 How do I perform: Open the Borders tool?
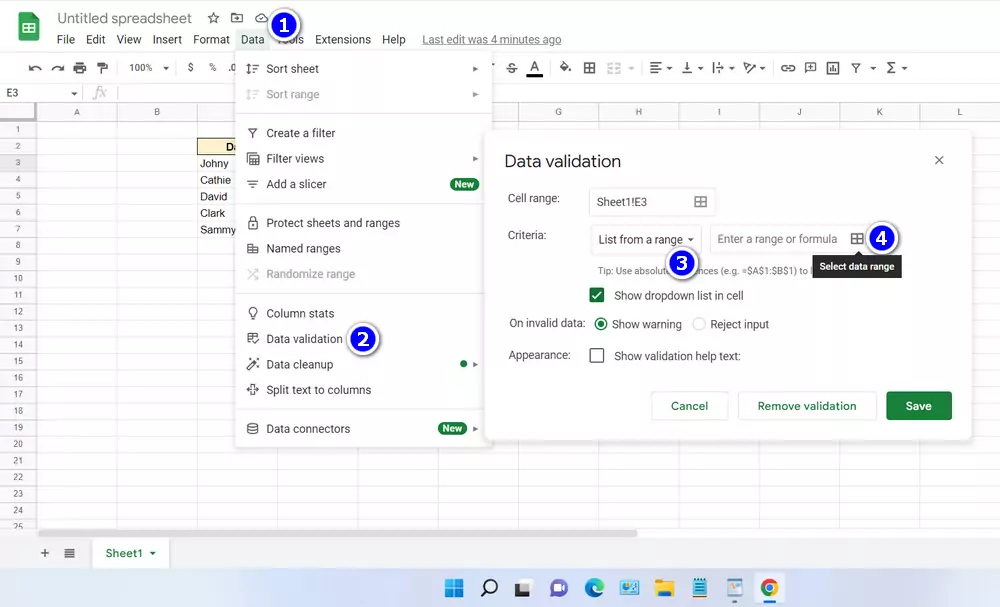click(589, 68)
